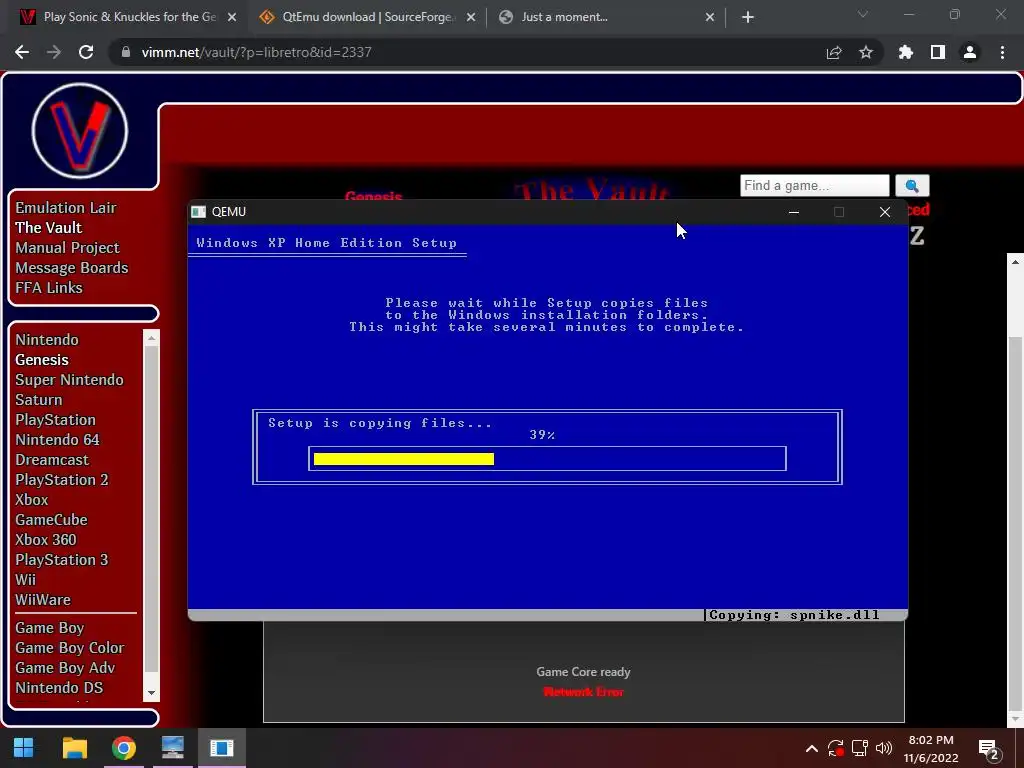Open The Vault link
The image size is (1024, 768).
pos(49,228)
